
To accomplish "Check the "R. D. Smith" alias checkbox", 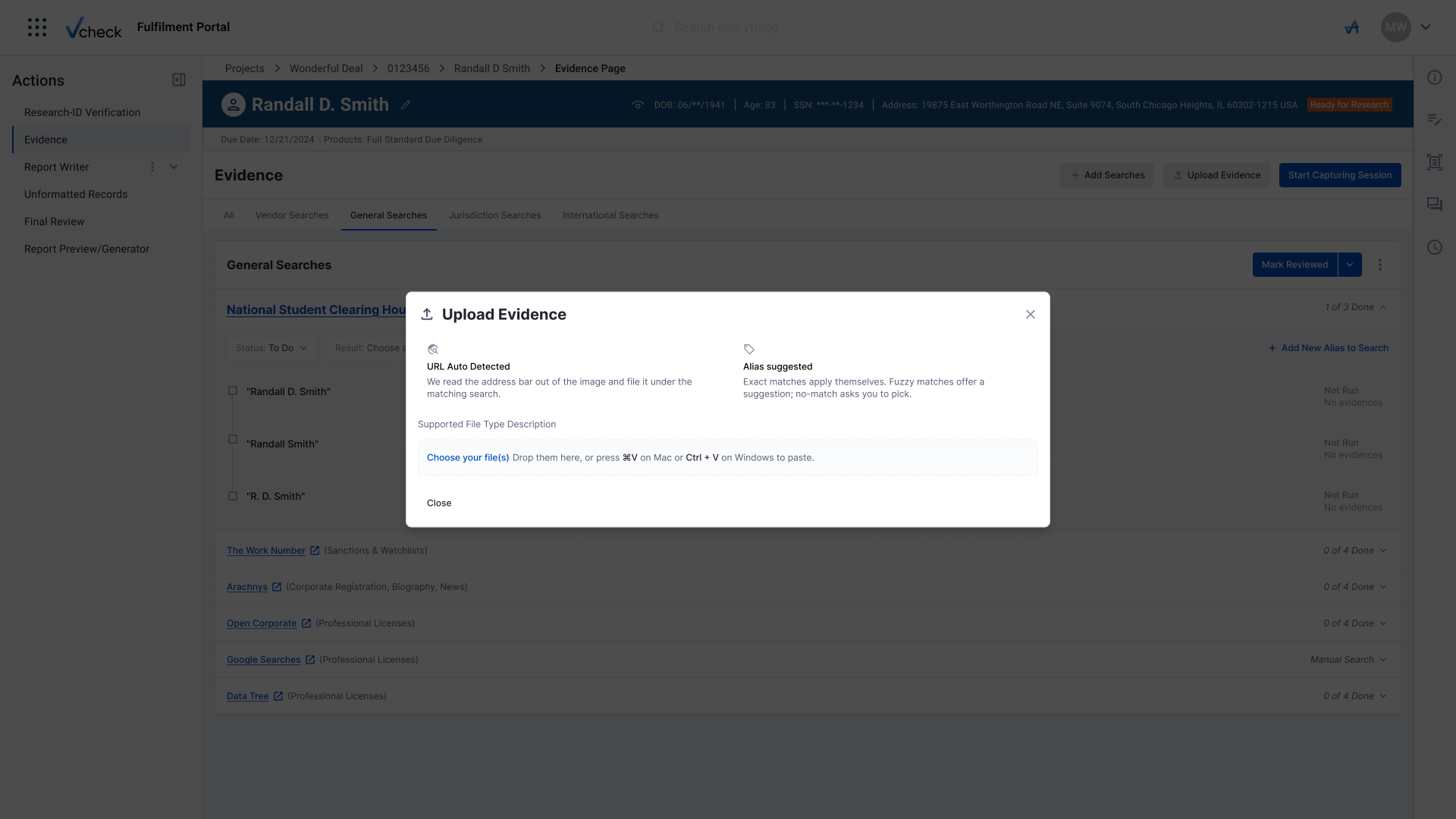I will tap(233, 496).
